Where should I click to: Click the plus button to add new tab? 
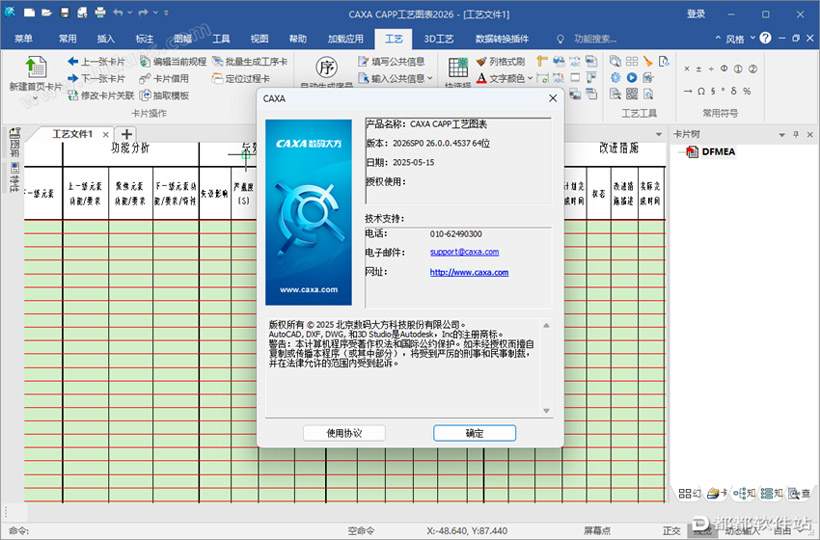tap(126, 134)
